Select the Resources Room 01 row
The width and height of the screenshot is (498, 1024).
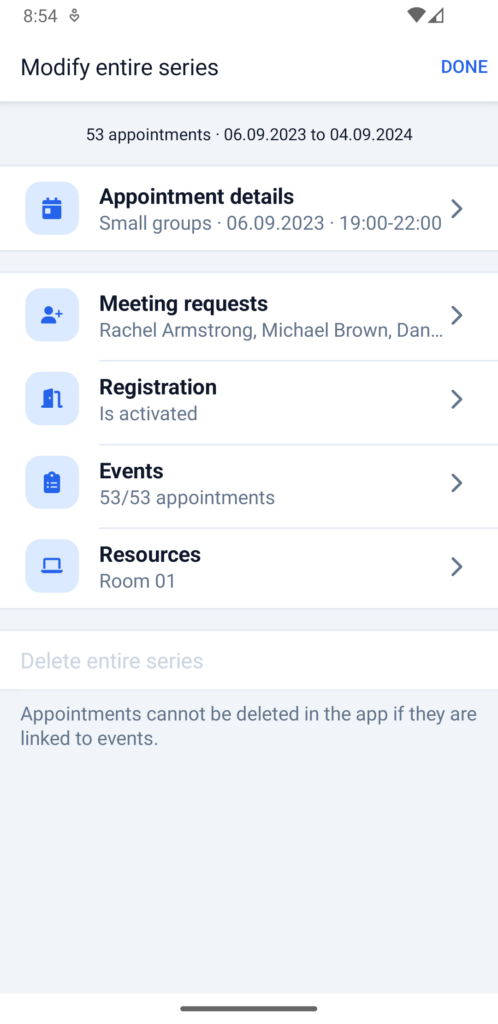click(x=249, y=567)
